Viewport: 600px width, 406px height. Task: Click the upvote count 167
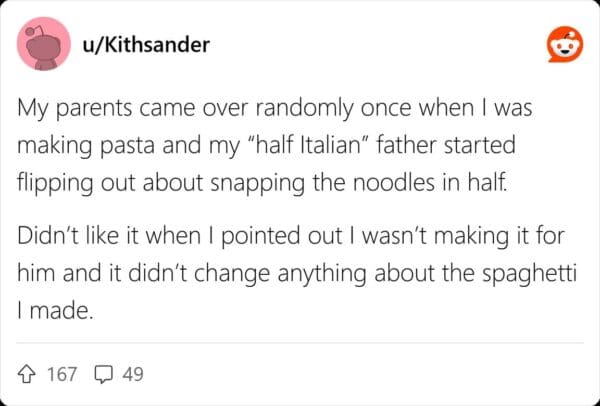coord(62,375)
